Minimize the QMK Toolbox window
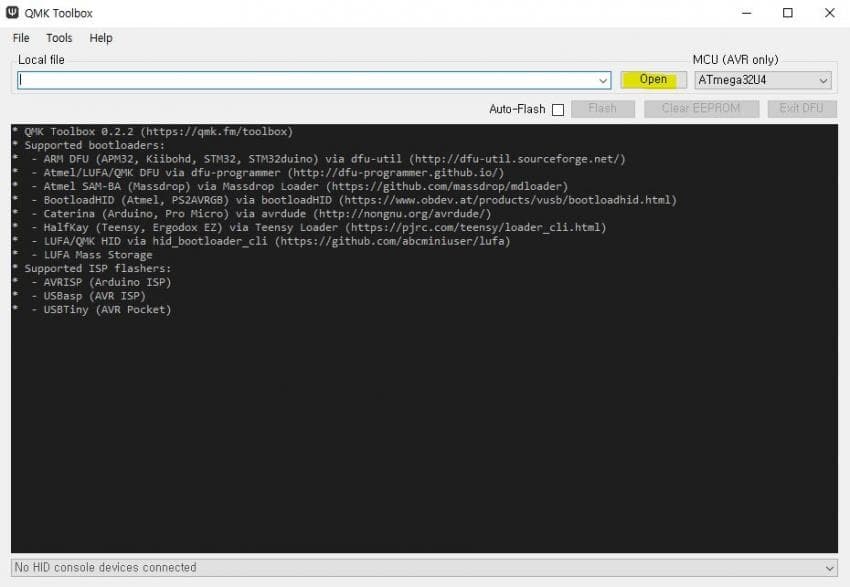 click(747, 13)
